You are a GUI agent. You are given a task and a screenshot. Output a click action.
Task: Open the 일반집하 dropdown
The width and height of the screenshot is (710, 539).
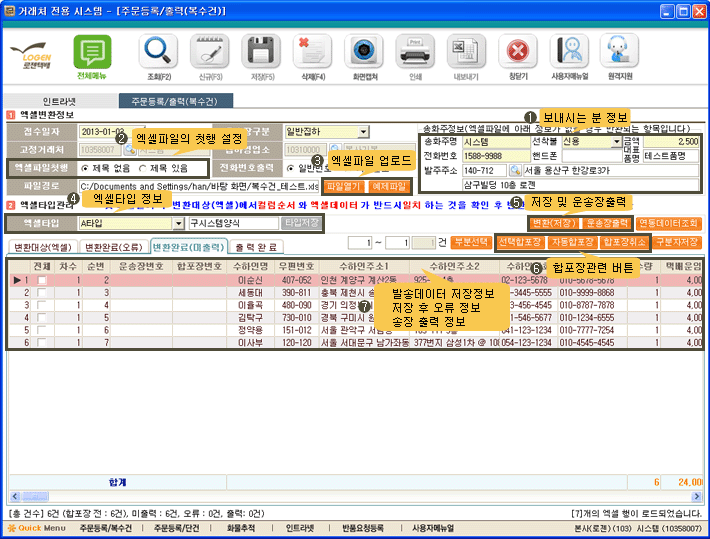tap(363, 132)
